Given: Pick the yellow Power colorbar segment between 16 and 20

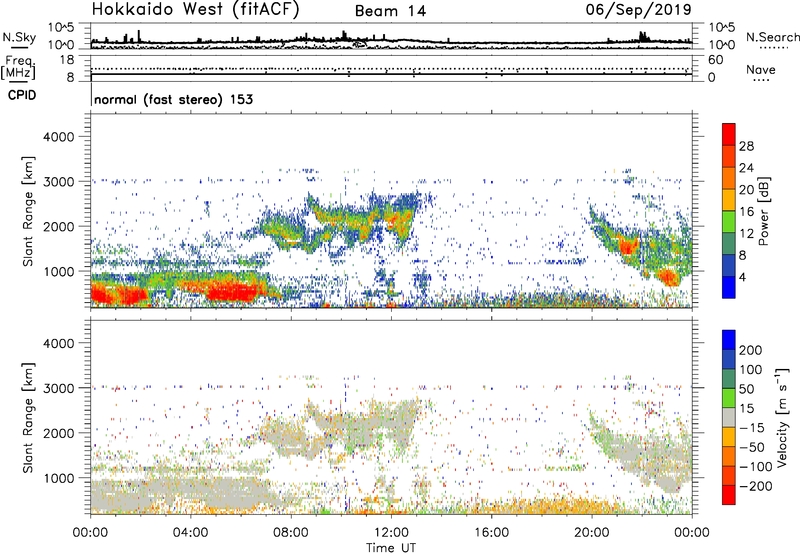Looking at the screenshot, I should (729, 199).
